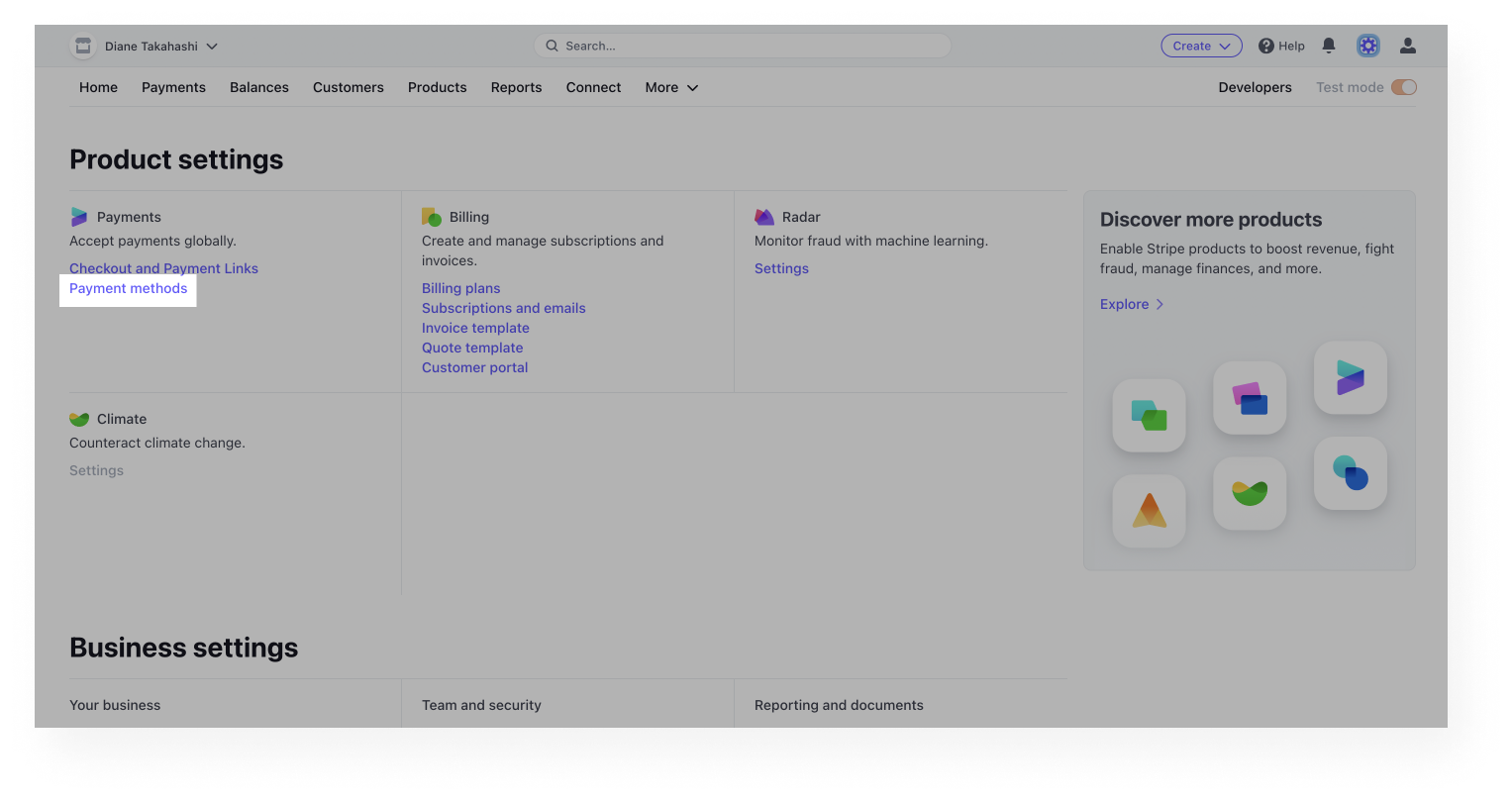Click the Payments product icon beside its heading
1512x802 pixels.
click(x=81, y=216)
